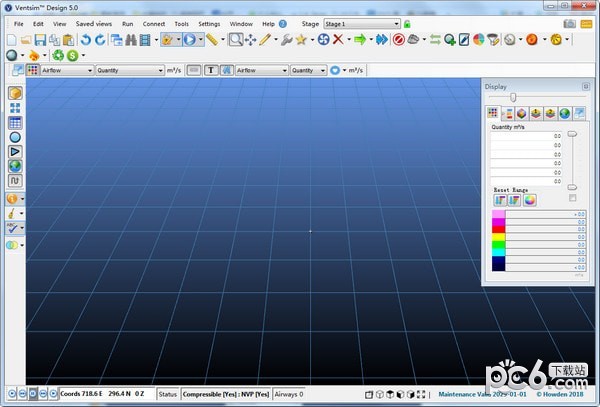This screenshot has height=407, width=600.
Task: Open the File menu
Action: (x=18, y=24)
